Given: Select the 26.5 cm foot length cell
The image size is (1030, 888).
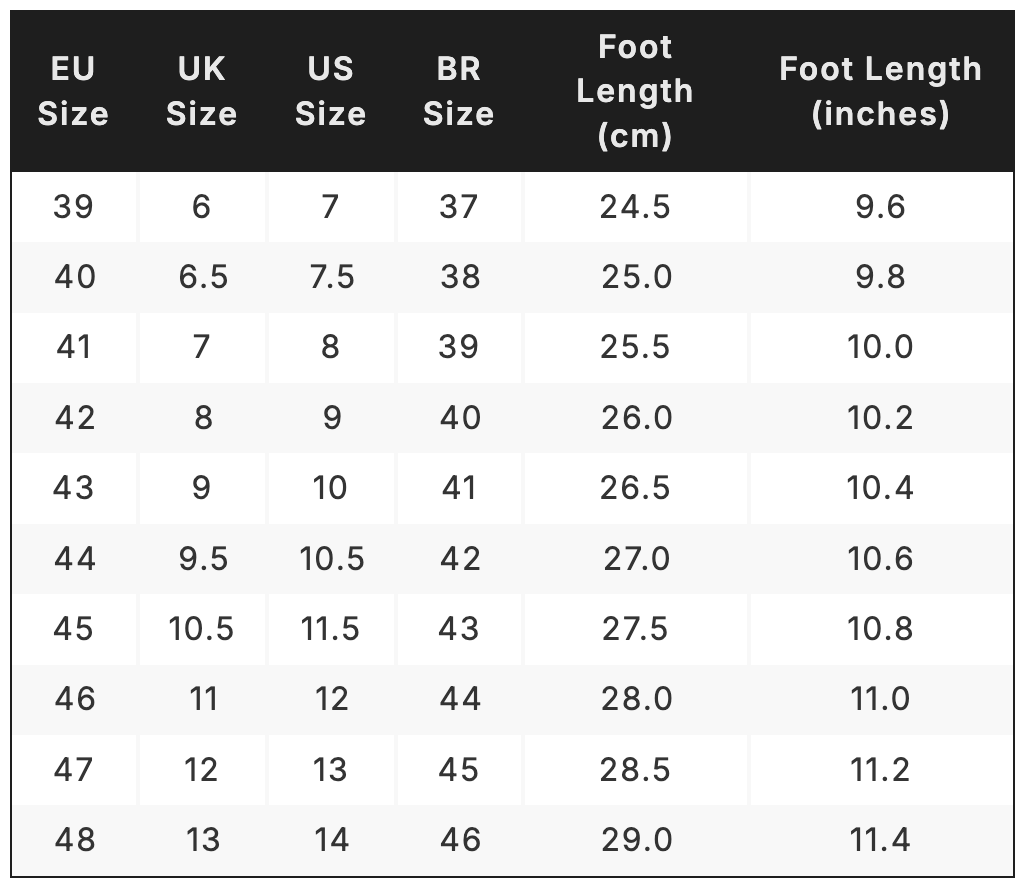Looking at the screenshot, I should pyautogui.click(x=636, y=488).
